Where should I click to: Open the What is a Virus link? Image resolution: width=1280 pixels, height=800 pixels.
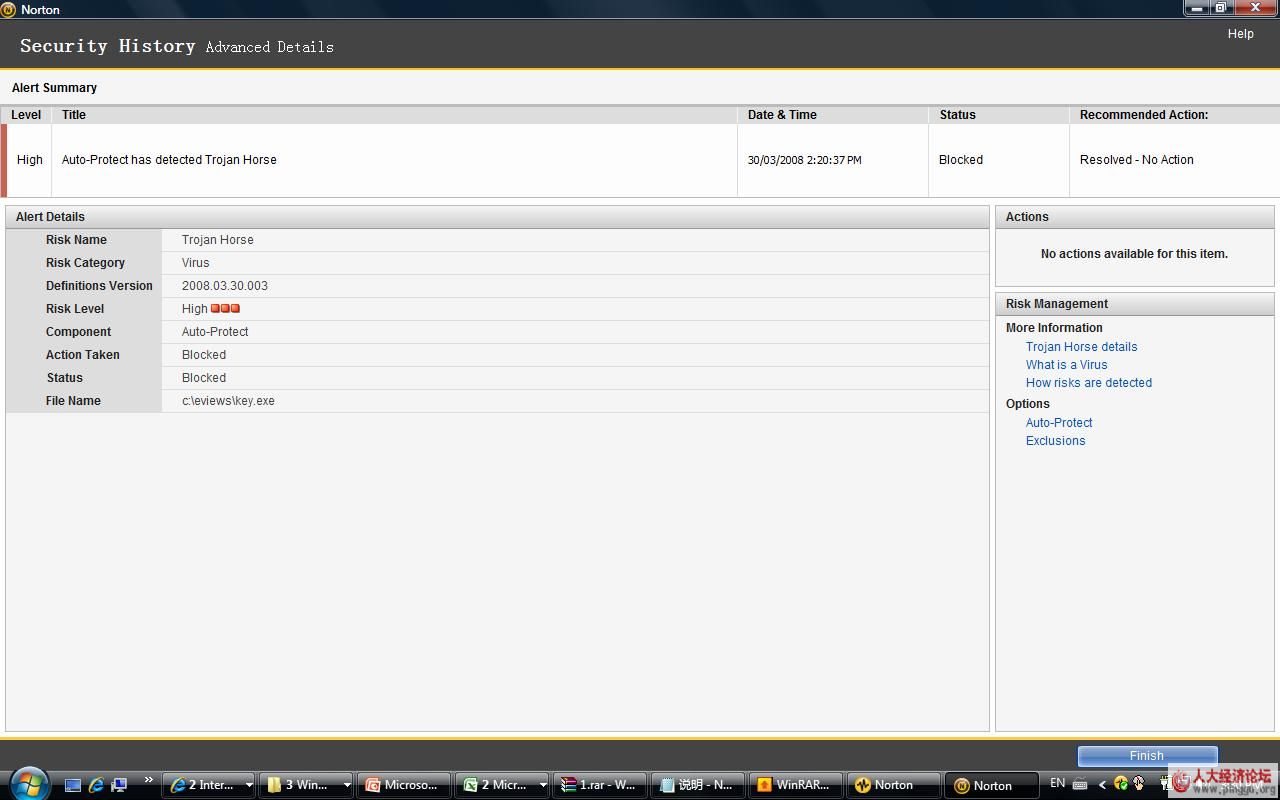[x=1066, y=365]
